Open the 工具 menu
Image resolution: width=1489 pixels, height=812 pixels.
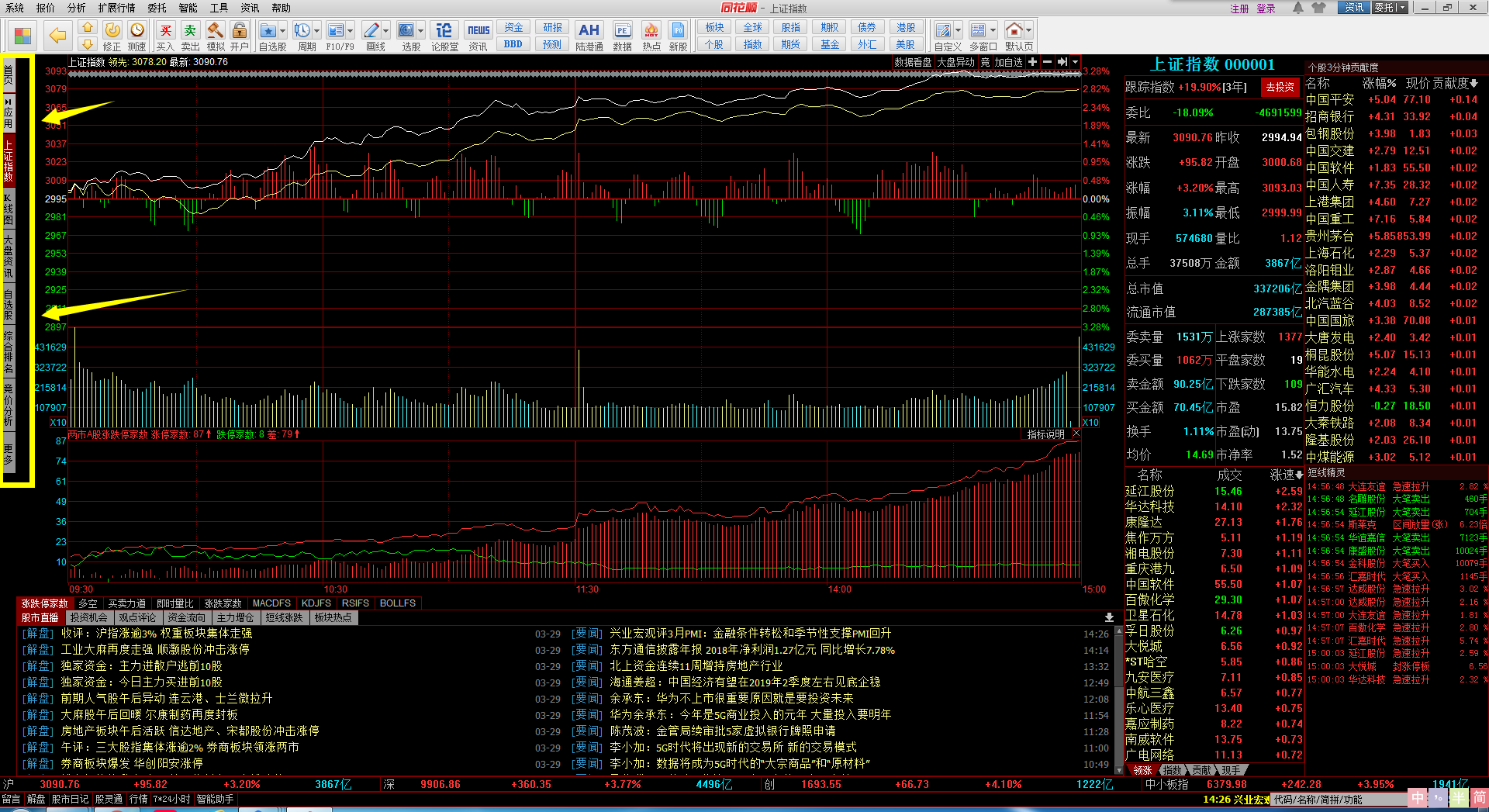pyautogui.click(x=219, y=8)
